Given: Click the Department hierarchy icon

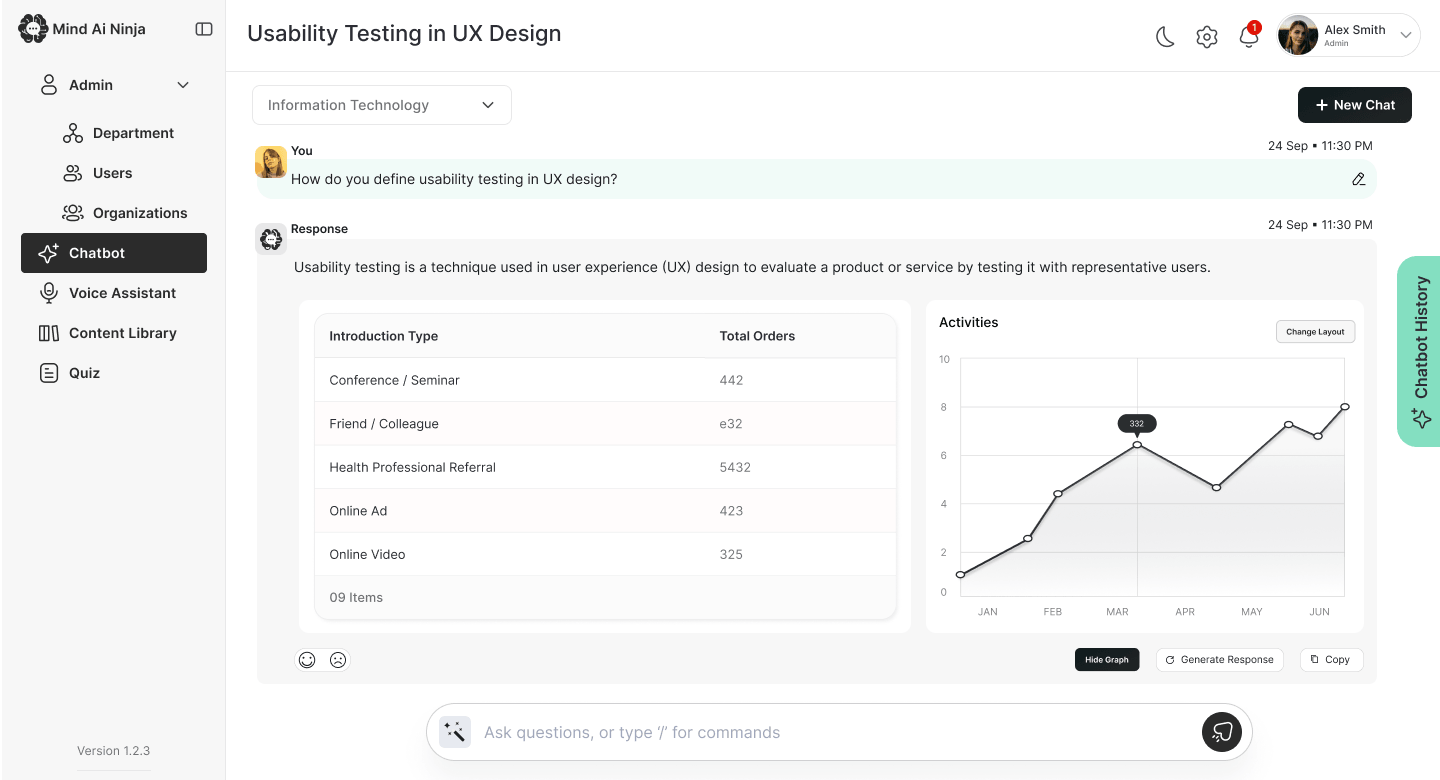Looking at the screenshot, I should [73, 133].
